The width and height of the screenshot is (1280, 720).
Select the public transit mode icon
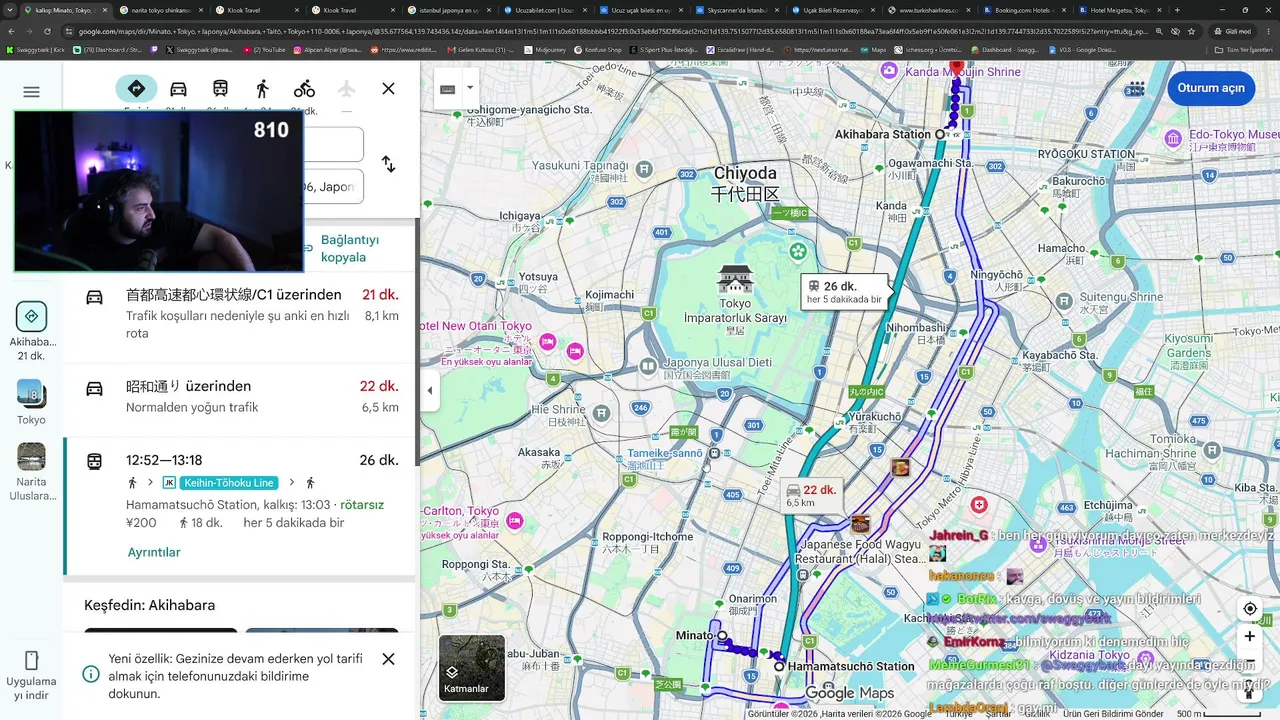tap(220, 89)
